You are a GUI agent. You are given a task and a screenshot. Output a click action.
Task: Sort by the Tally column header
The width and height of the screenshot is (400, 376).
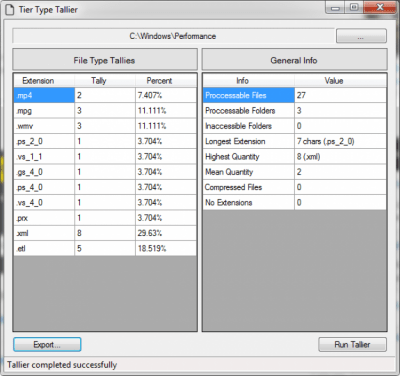tap(105, 81)
